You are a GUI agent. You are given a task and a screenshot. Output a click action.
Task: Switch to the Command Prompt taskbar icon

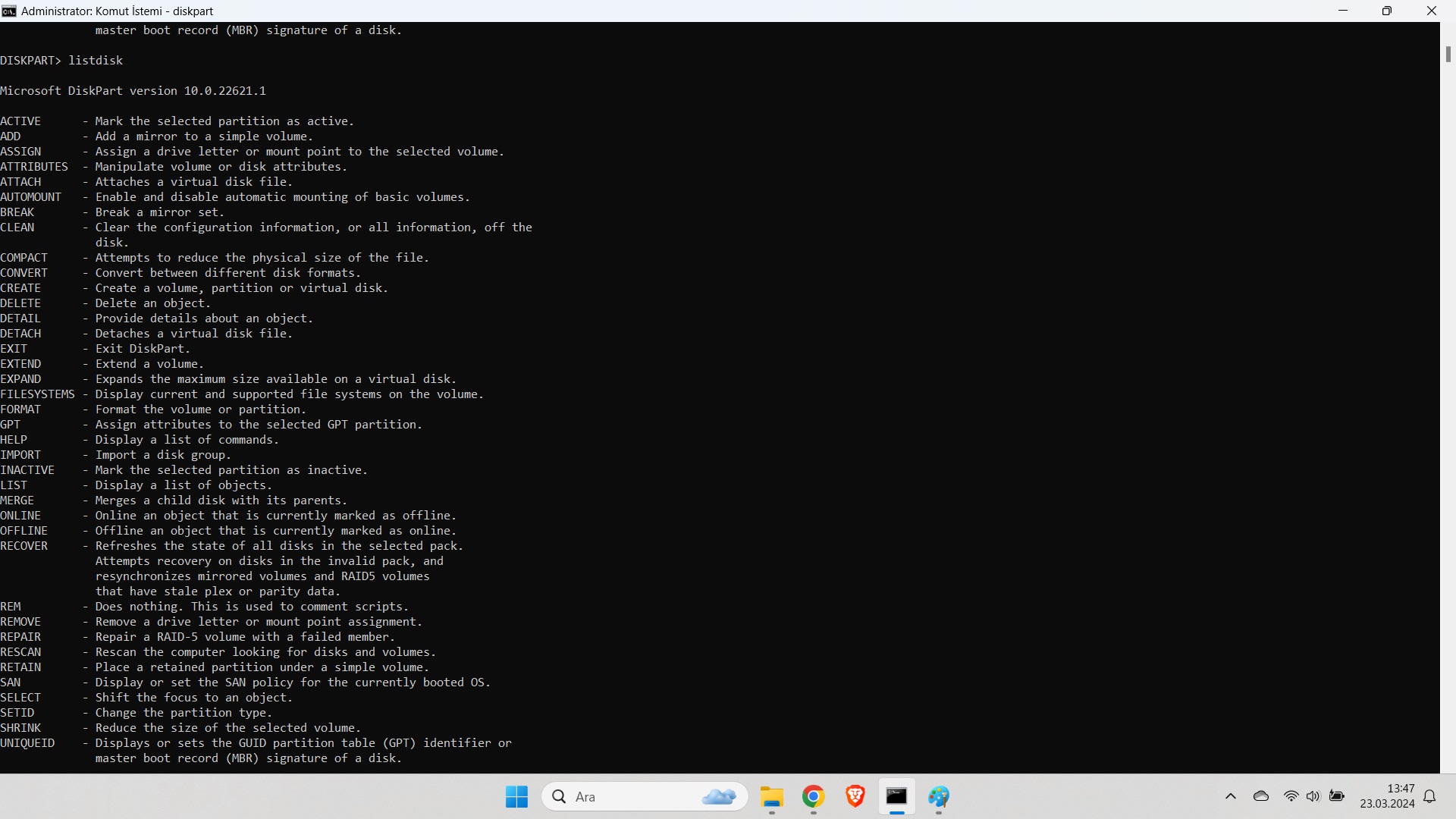[896, 796]
